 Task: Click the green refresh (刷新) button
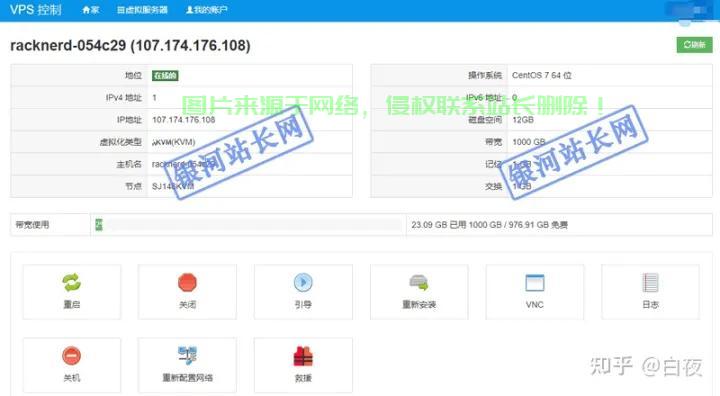click(x=694, y=45)
